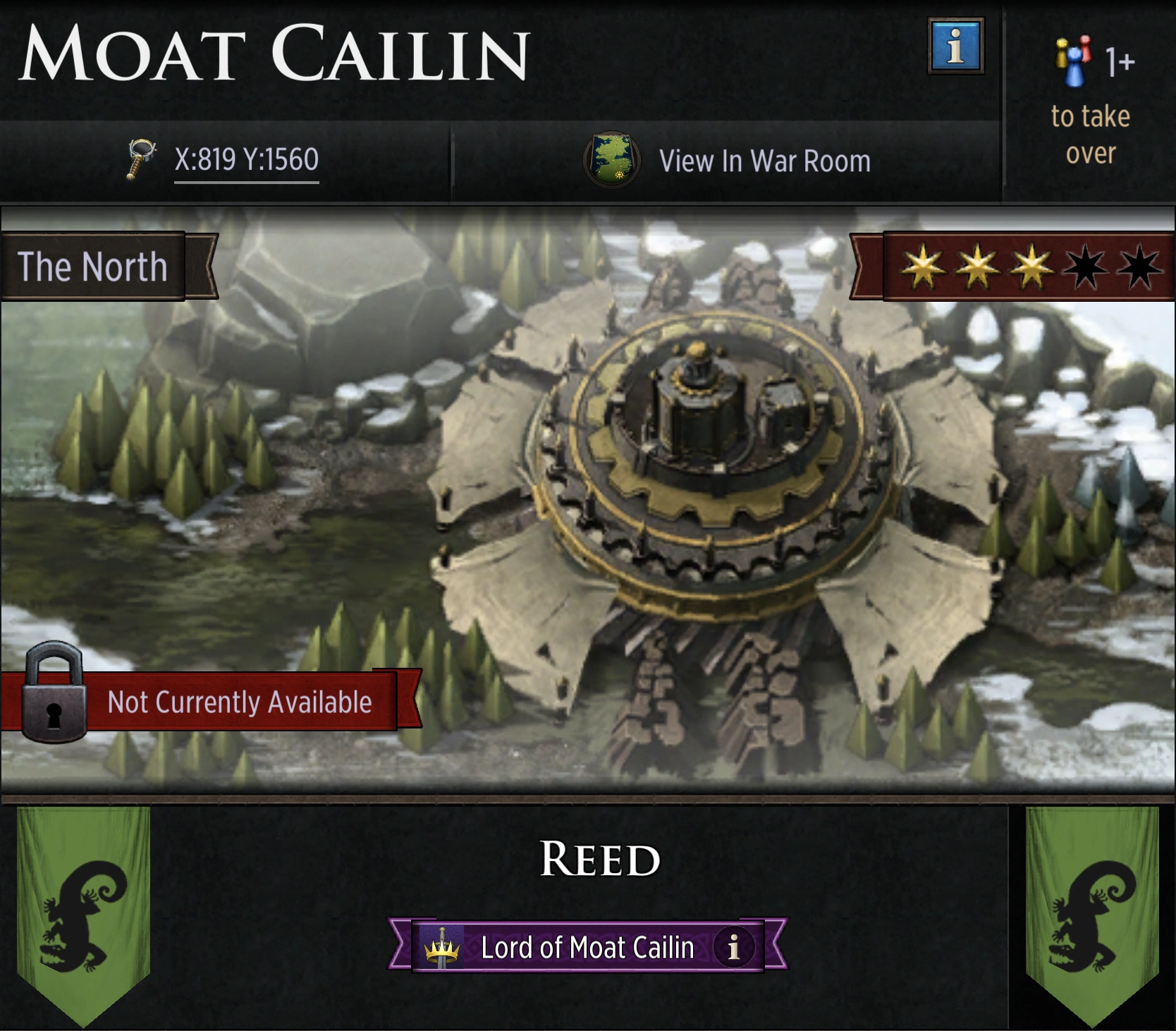Tap the magnifying glass coordinates icon
Image resolution: width=1176 pixels, height=1031 pixels.
[141, 159]
